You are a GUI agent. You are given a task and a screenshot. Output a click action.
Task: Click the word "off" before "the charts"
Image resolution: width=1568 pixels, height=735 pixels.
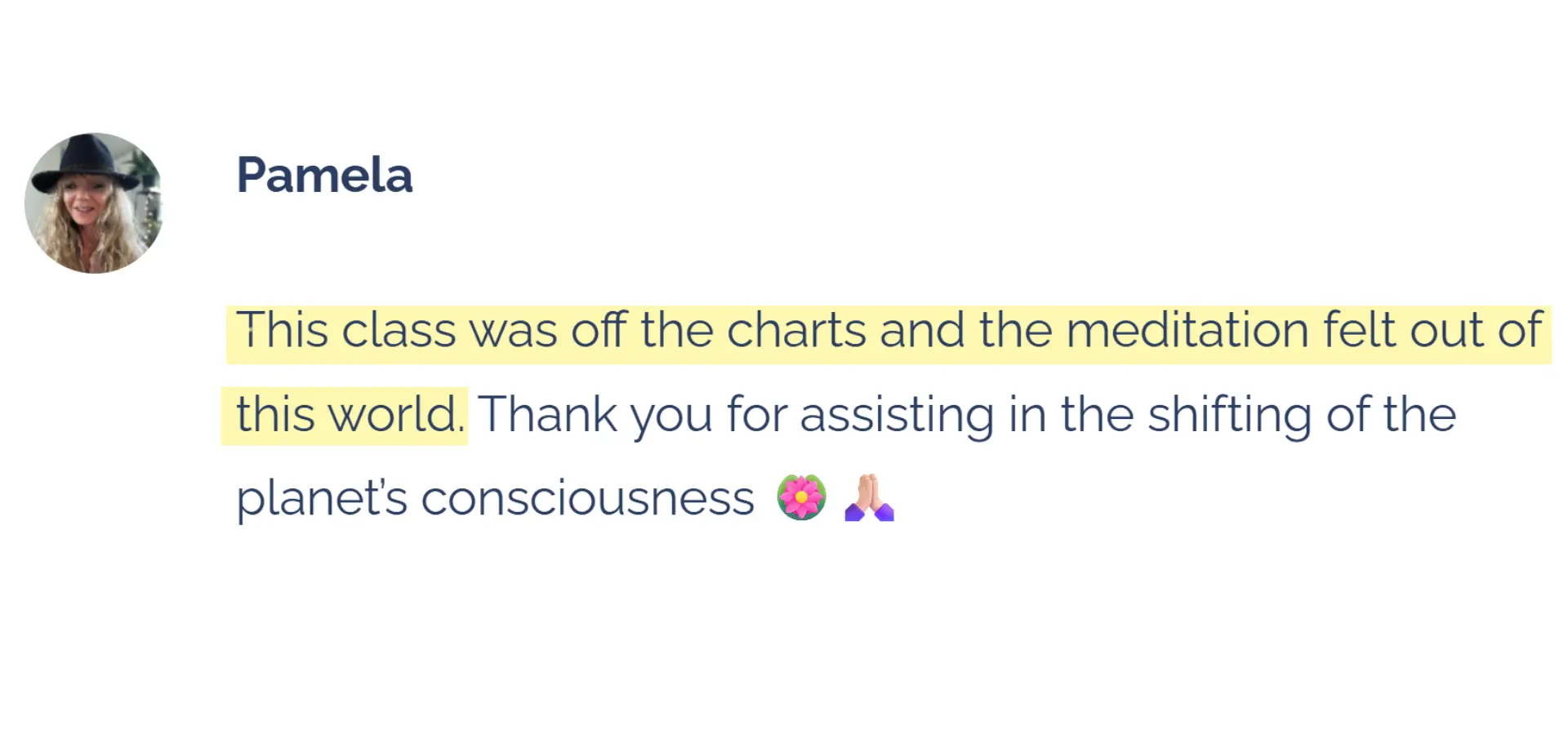pyautogui.click(x=598, y=330)
